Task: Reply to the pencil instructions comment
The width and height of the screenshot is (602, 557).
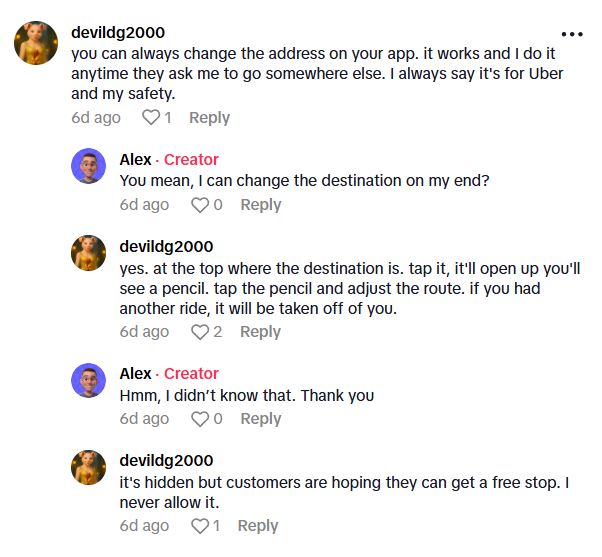Action: (x=260, y=332)
